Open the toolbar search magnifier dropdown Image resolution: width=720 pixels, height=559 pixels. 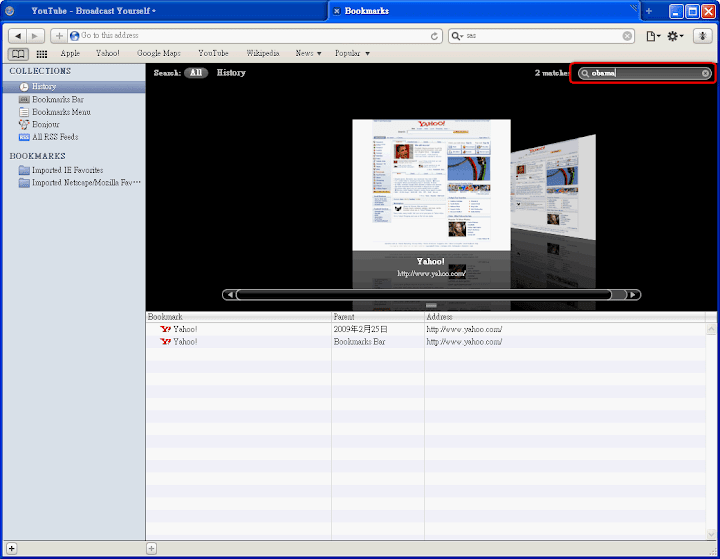(457, 36)
